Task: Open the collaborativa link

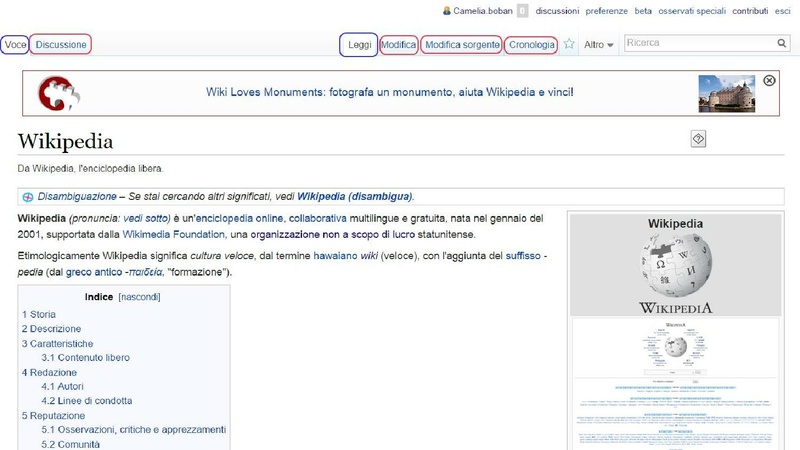Action: [317, 218]
